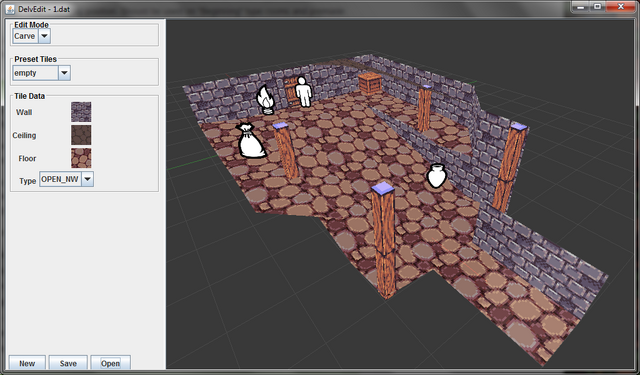The image size is (640, 375).
Task: Click the New button
Action: (x=27, y=363)
